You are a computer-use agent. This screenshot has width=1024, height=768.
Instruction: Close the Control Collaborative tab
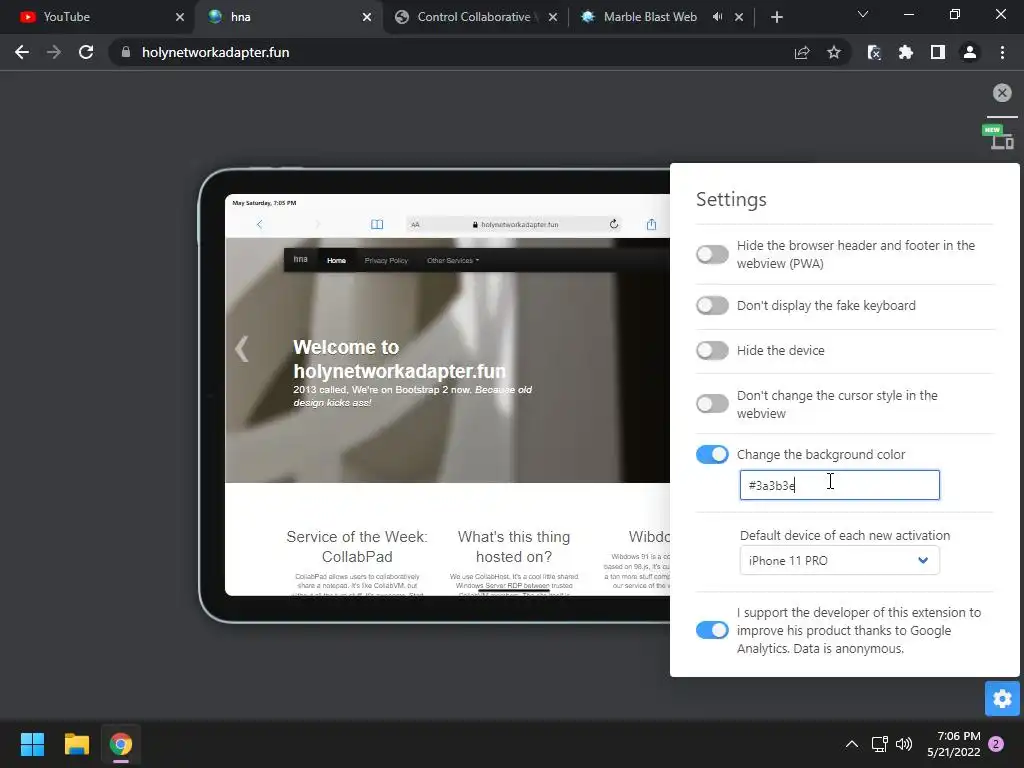(x=553, y=17)
